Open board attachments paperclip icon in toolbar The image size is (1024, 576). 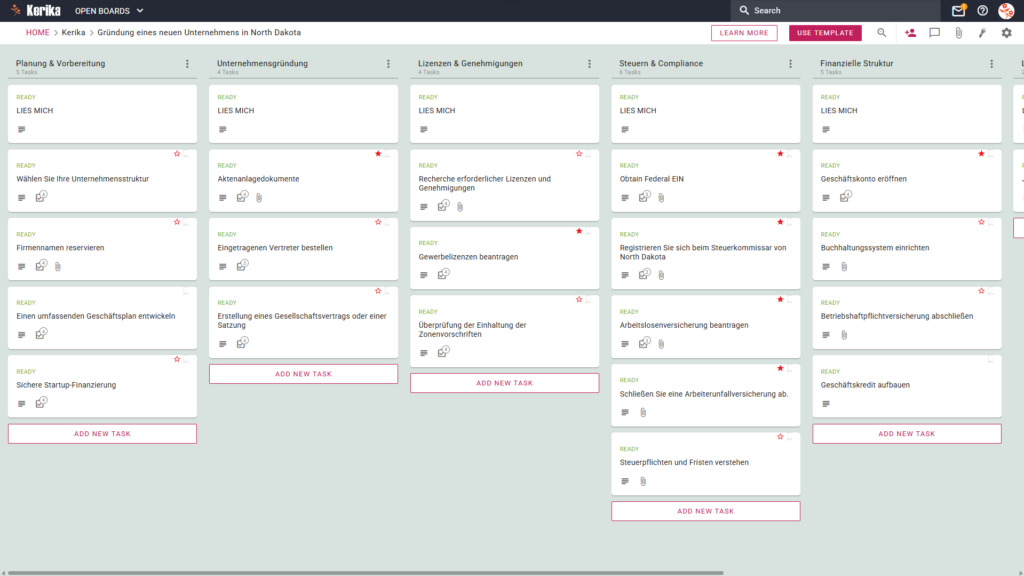coord(959,33)
